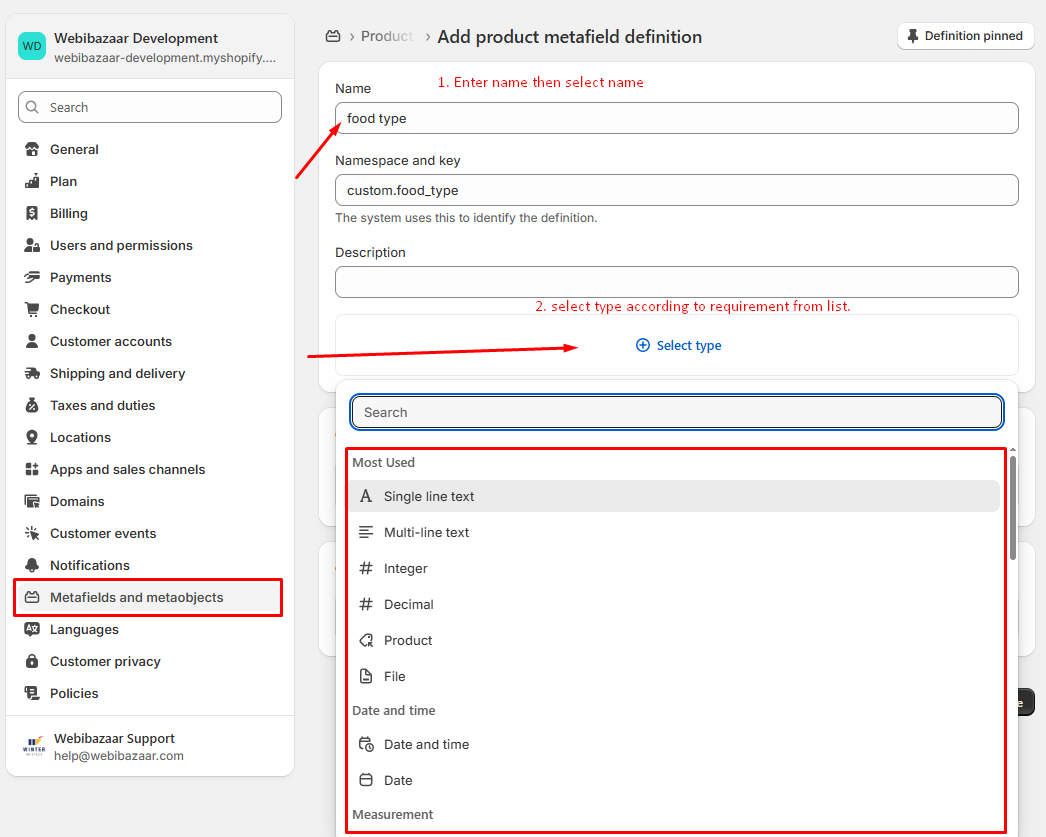The width and height of the screenshot is (1046, 837).
Task: Click the type list vertical scrollbar
Action: (x=1012, y=510)
